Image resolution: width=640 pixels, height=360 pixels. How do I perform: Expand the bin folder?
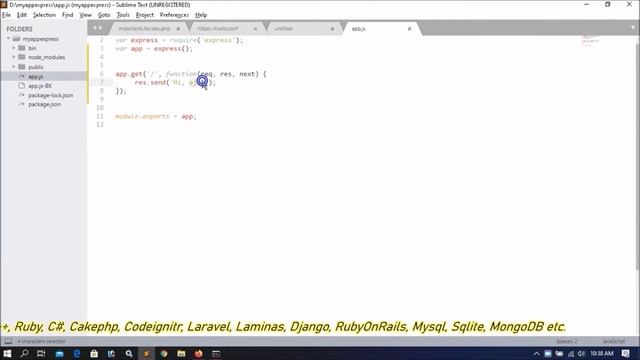tap(13, 48)
